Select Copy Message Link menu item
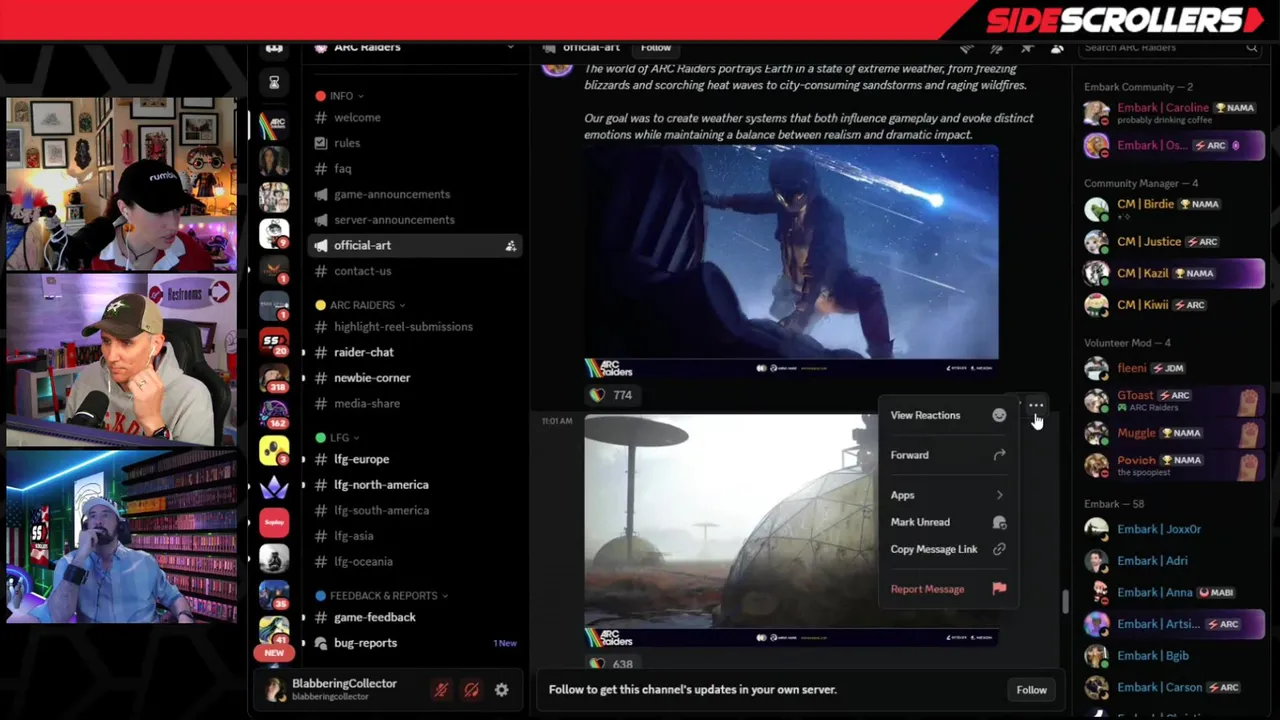The height and width of the screenshot is (720, 1280). pos(948,549)
